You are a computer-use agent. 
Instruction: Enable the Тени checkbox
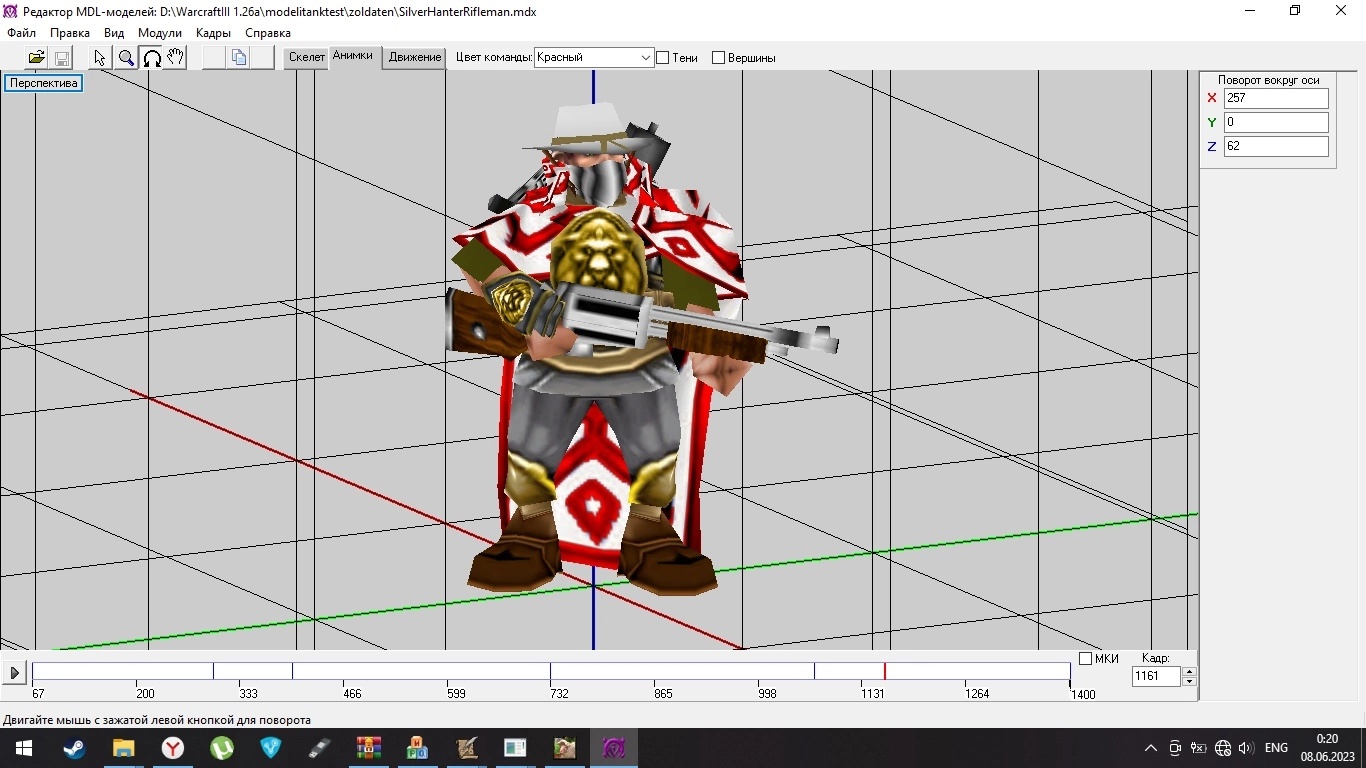pos(662,58)
